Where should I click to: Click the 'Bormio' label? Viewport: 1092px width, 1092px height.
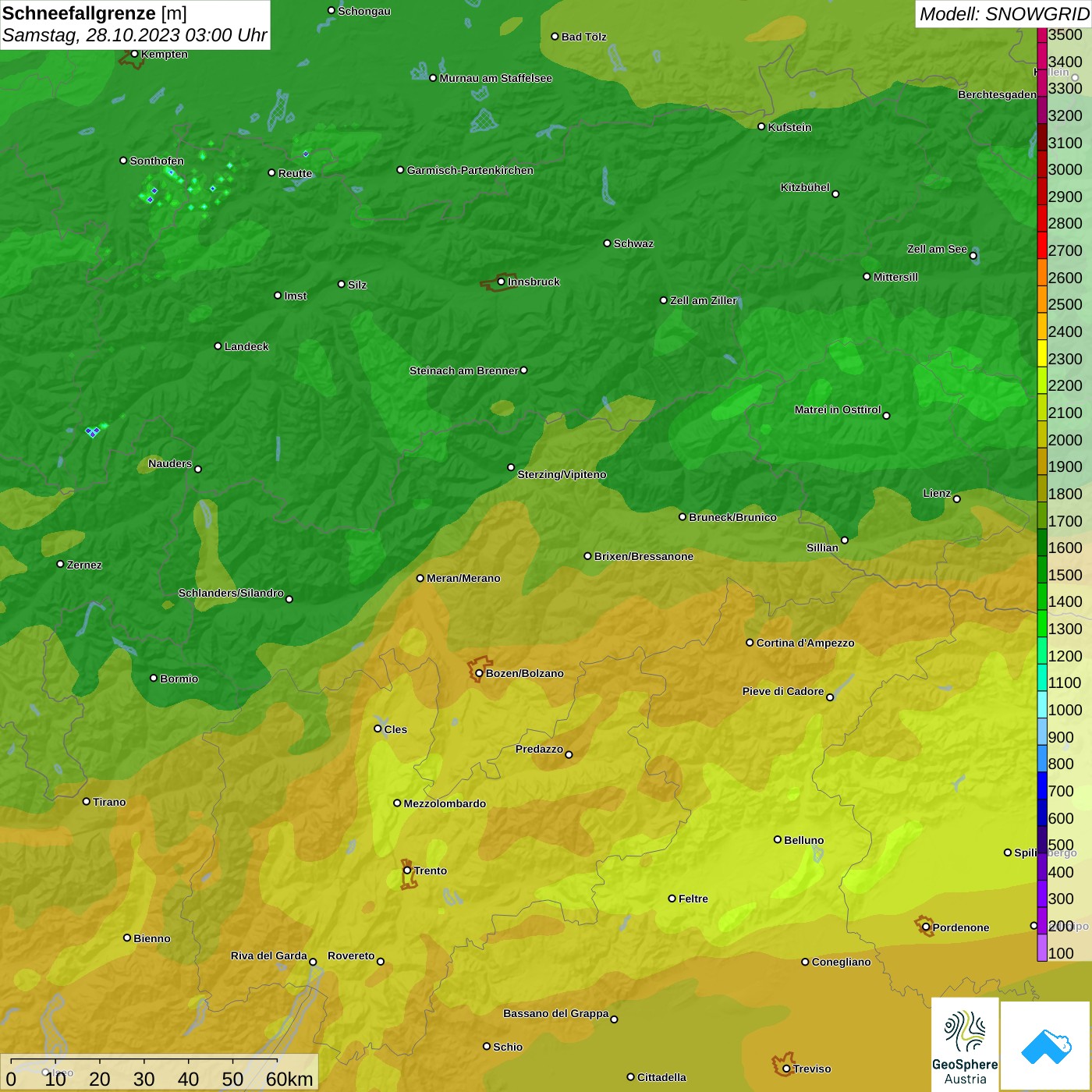pos(179,679)
